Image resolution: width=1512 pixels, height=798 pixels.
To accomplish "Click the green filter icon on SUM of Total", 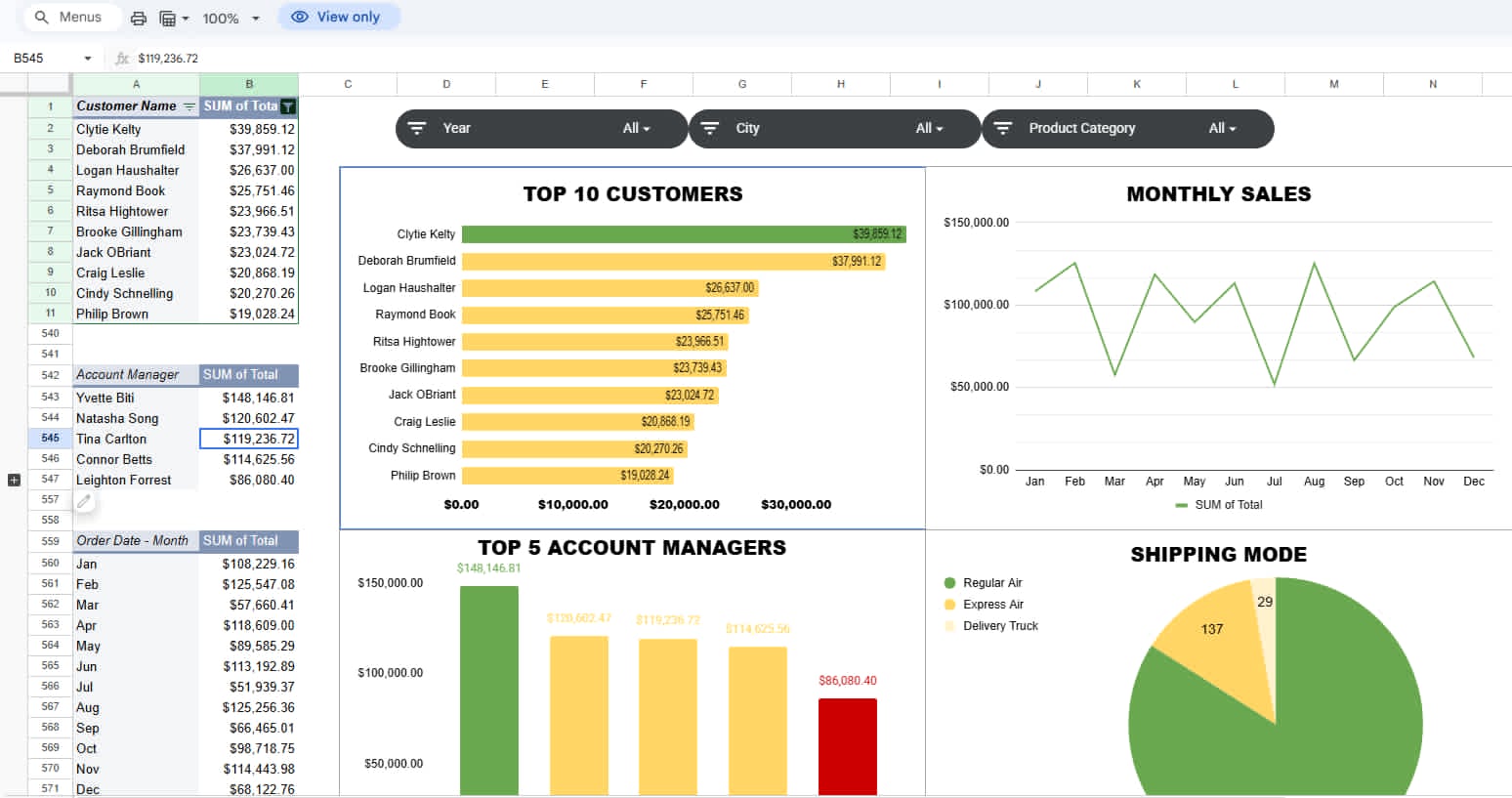I will click(x=288, y=106).
